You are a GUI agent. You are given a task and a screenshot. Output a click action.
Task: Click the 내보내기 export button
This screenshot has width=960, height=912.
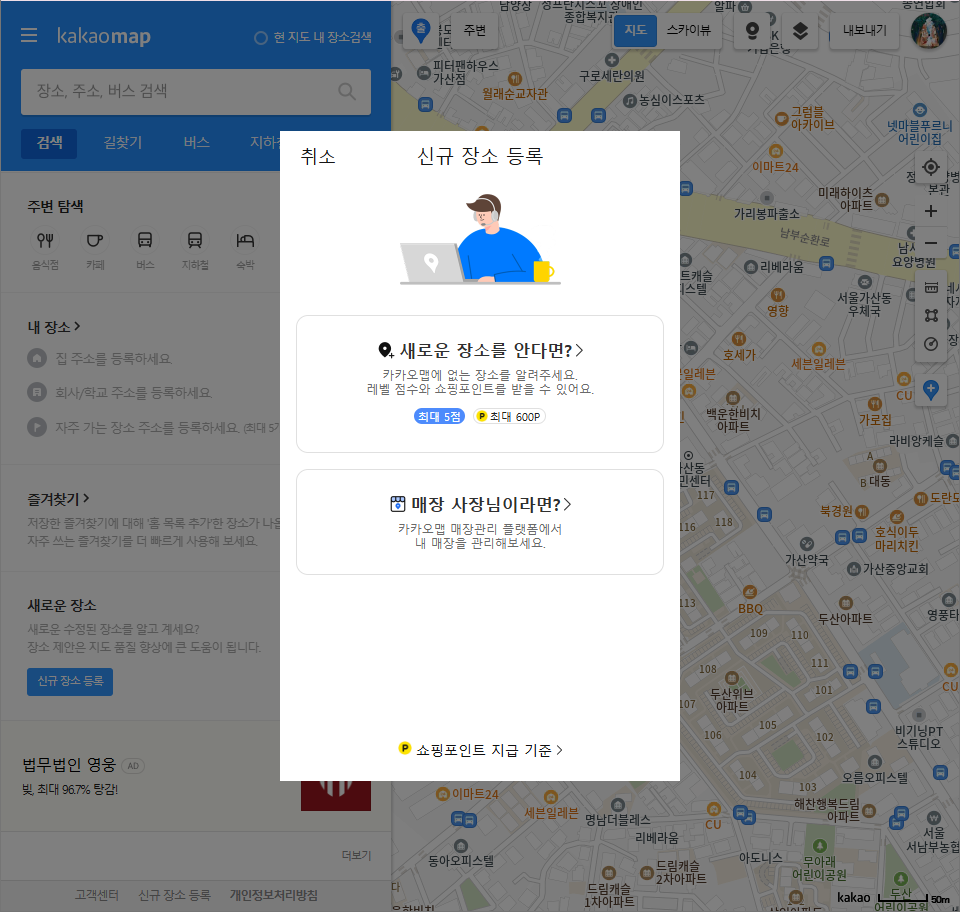[x=864, y=30]
